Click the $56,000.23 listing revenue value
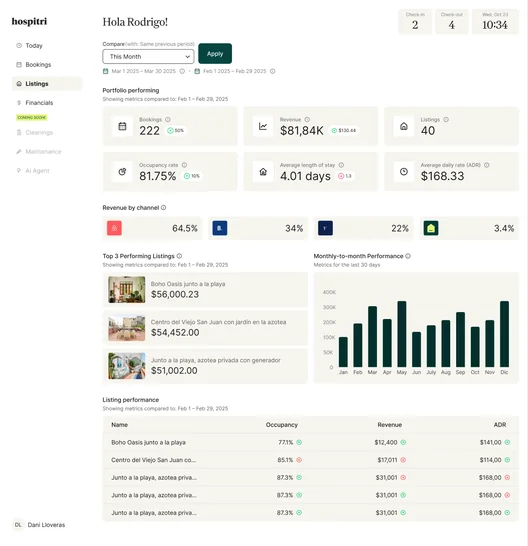This screenshot has height=546, width=528. click(175, 295)
